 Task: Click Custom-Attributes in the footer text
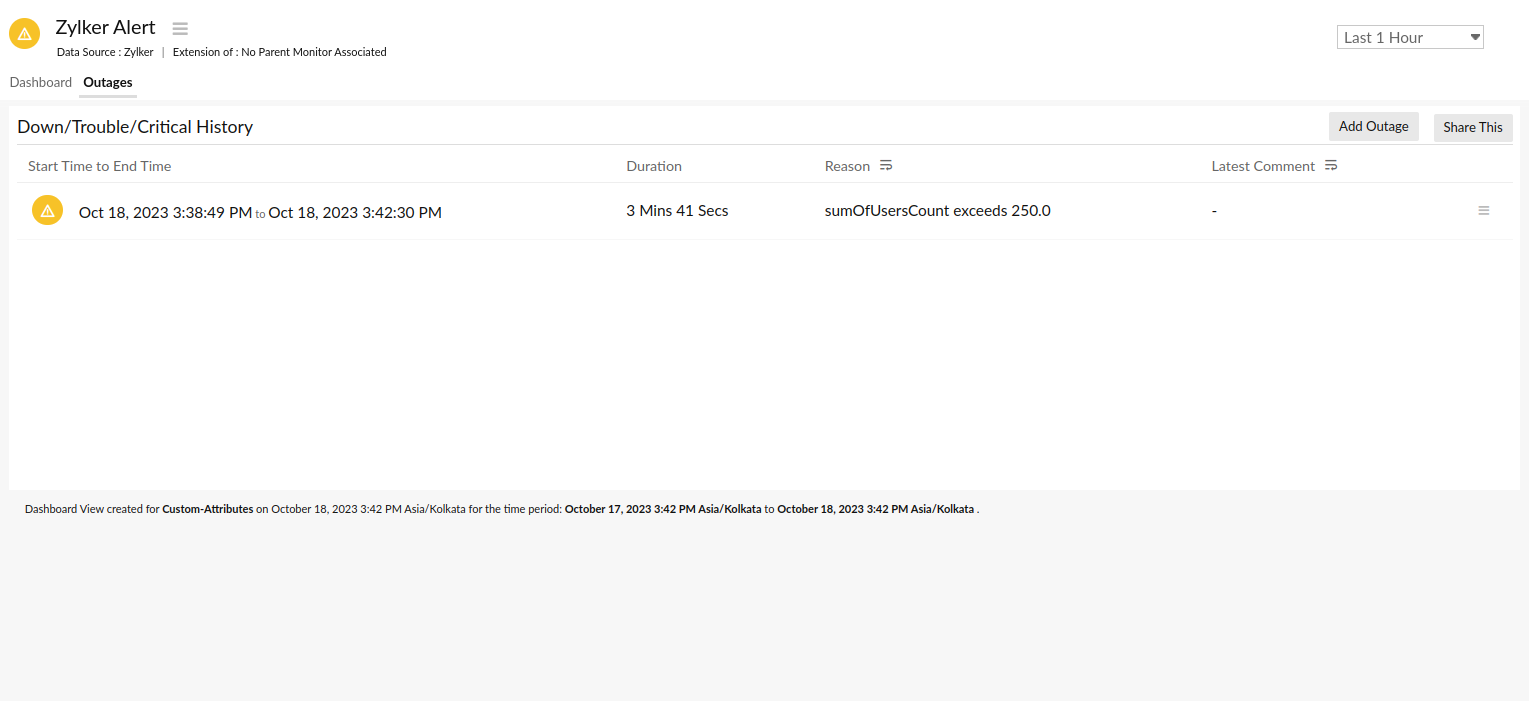pos(207,509)
